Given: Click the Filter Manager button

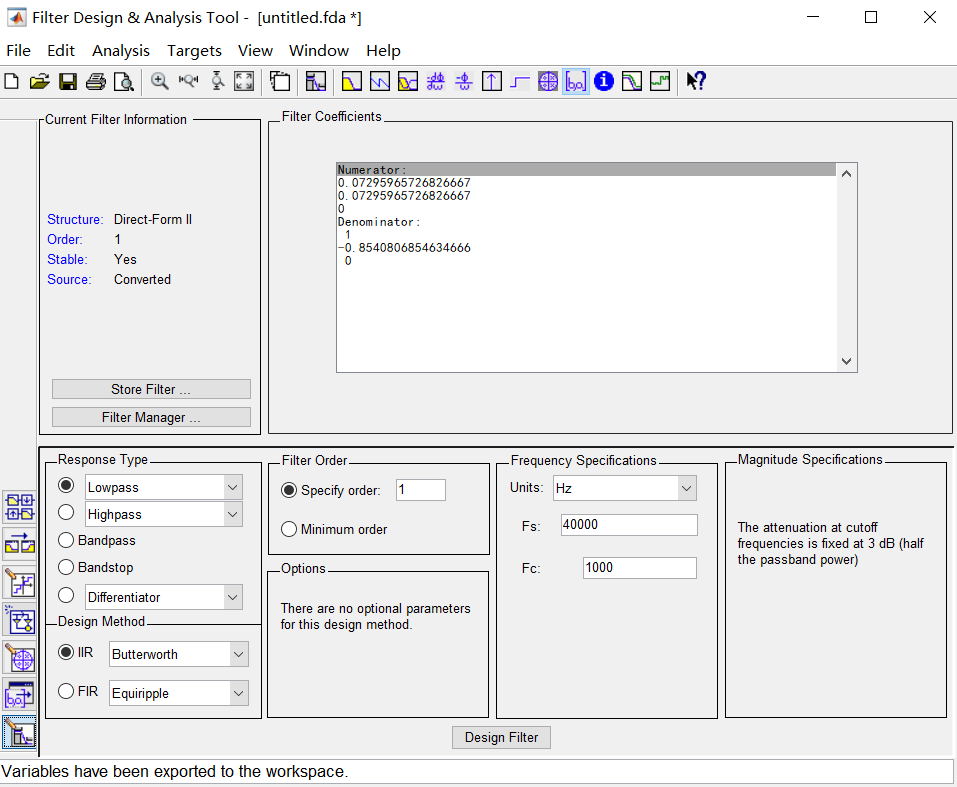Looking at the screenshot, I should tap(151, 418).
